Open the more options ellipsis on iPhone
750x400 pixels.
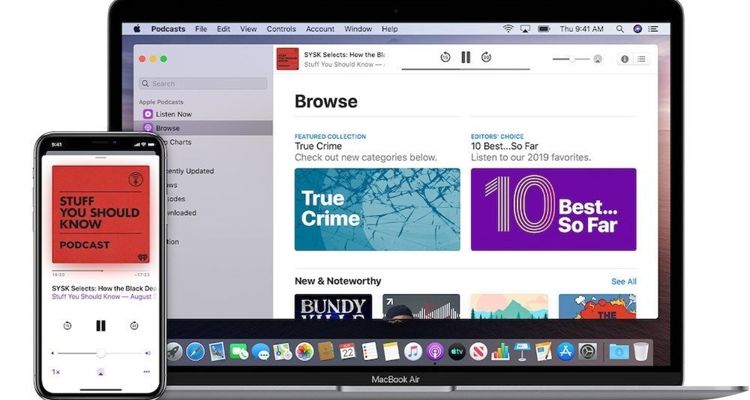point(146,372)
